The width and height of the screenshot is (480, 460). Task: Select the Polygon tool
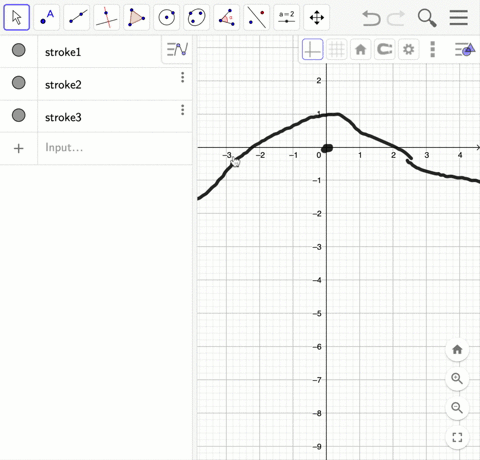click(x=137, y=17)
